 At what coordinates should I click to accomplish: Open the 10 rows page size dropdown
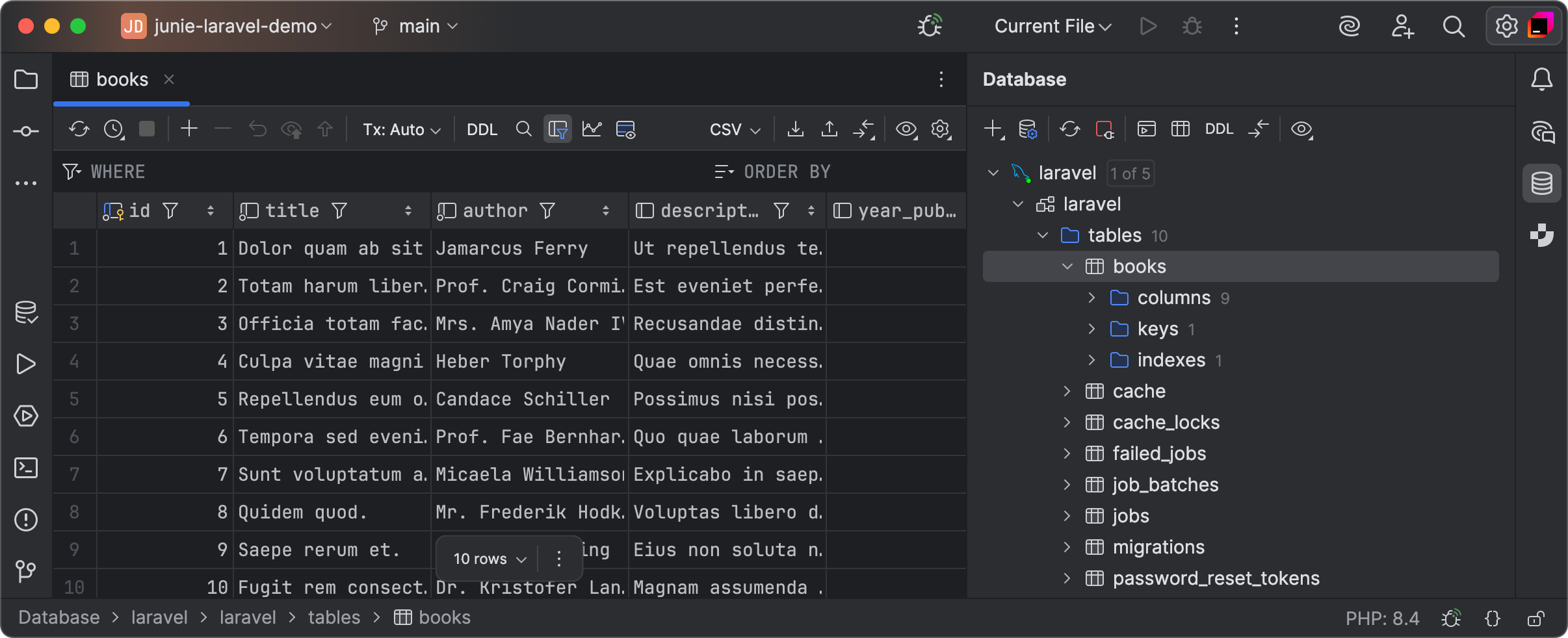490,559
